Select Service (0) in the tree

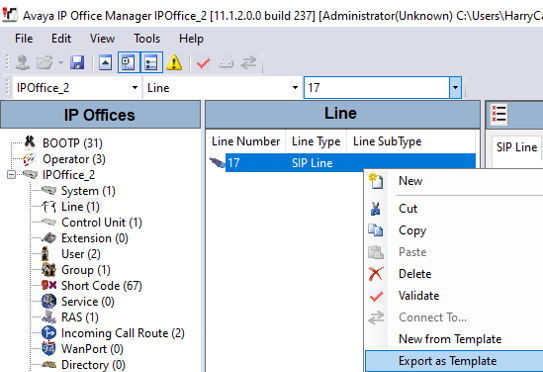(88, 302)
